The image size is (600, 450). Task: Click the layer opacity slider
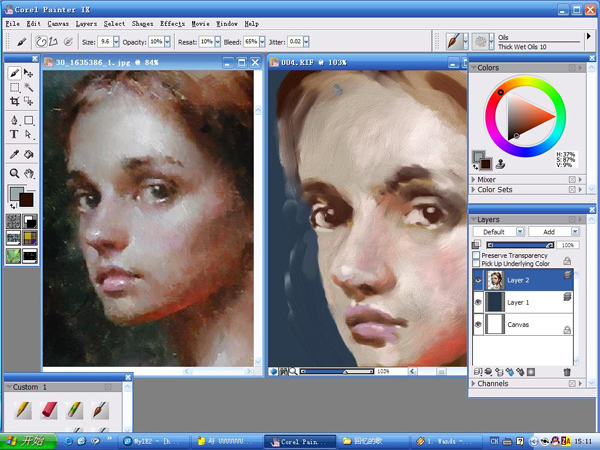click(x=520, y=245)
